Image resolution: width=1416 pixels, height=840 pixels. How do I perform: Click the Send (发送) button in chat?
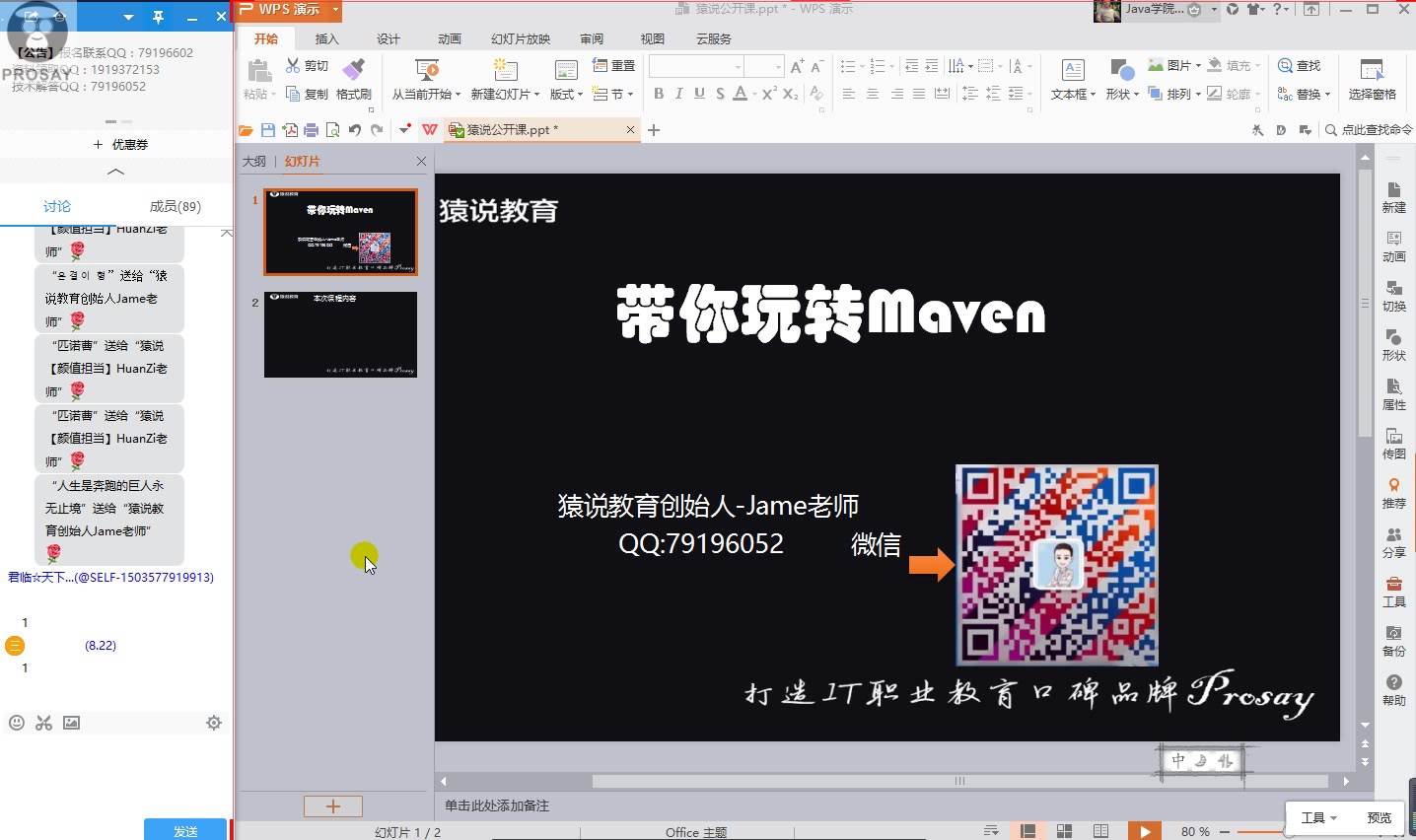(x=185, y=830)
